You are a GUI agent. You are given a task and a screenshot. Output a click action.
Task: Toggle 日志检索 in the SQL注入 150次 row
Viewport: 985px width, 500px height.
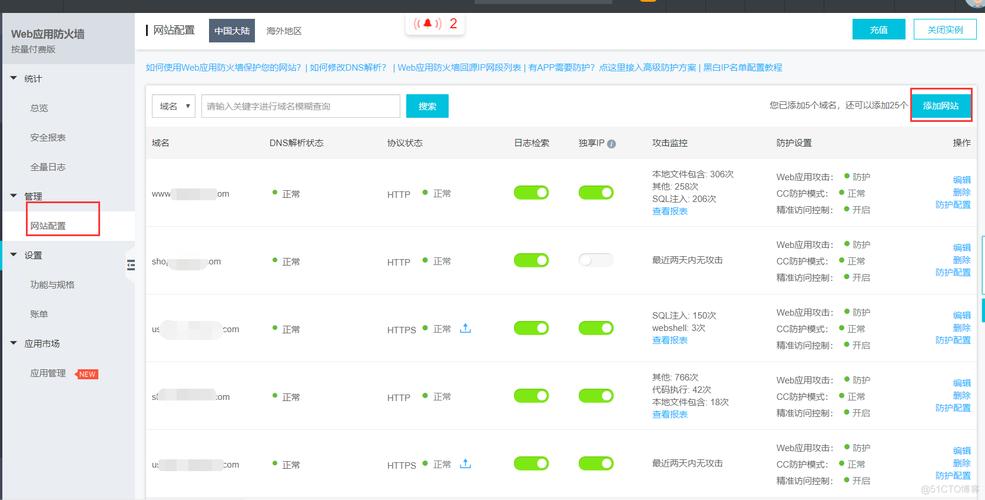click(x=531, y=328)
